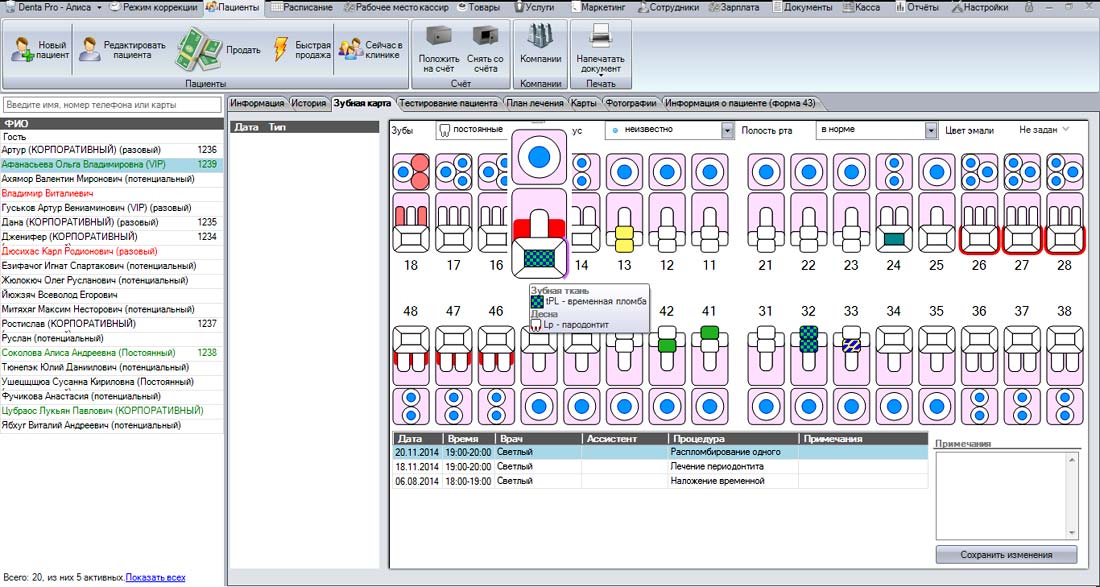Image resolution: width=1100 pixels, height=587 pixels.
Task: Click the Save changes button
Action: [x=1006, y=555]
